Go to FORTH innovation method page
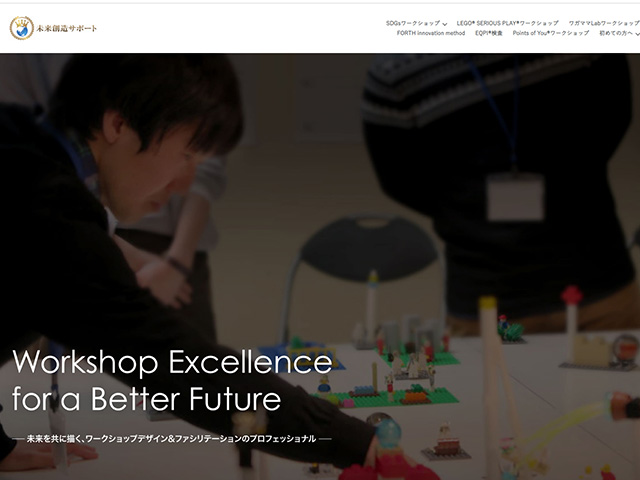Screen dimensions: 640x480 coord(431,33)
